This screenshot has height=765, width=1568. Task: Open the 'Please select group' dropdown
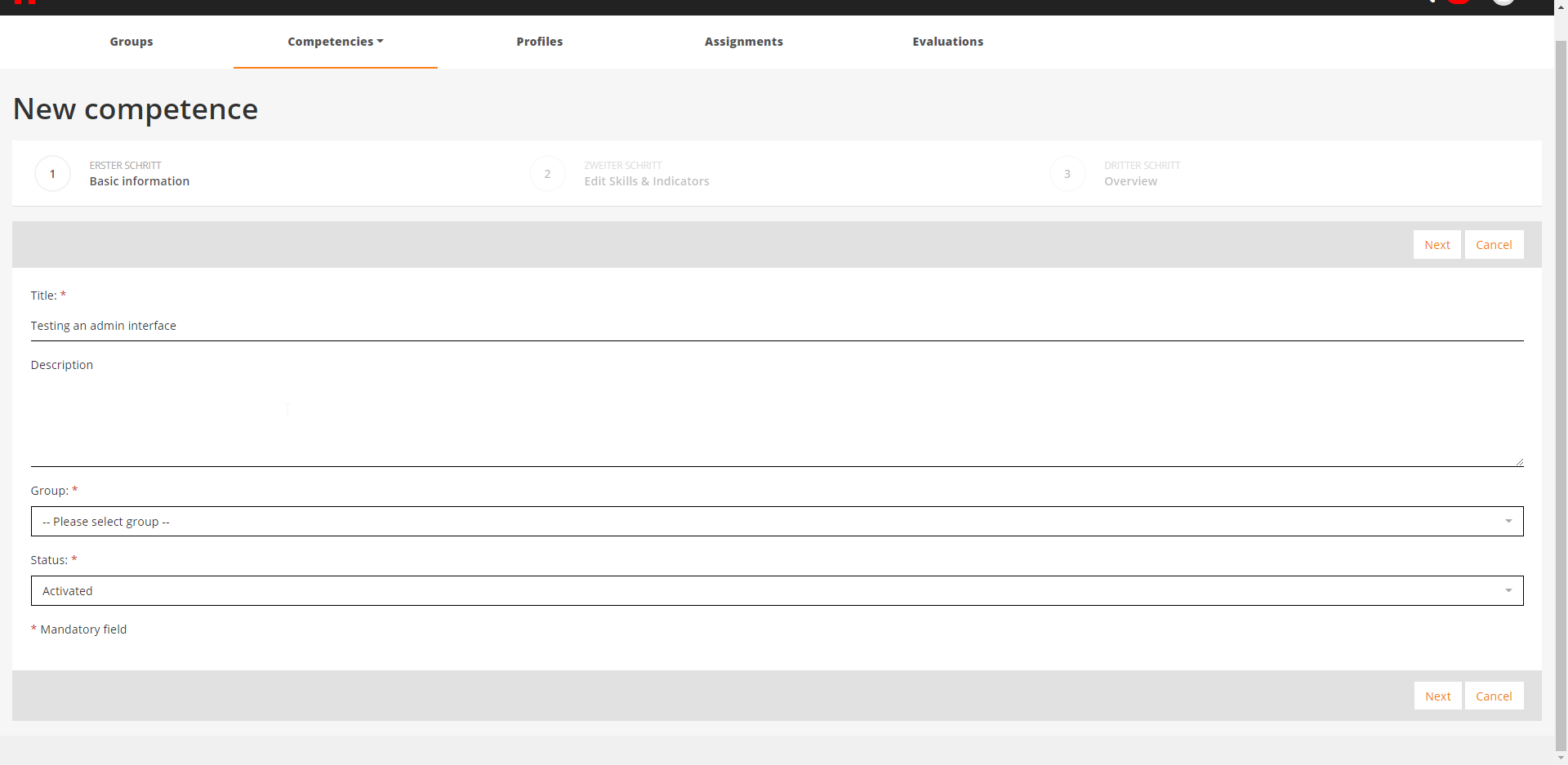(x=777, y=522)
